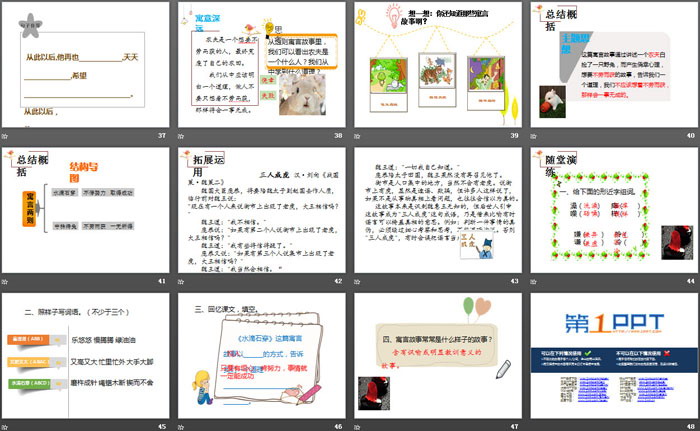Select slide 40 with the theme summary paragraph

click(x=614, y=65)
